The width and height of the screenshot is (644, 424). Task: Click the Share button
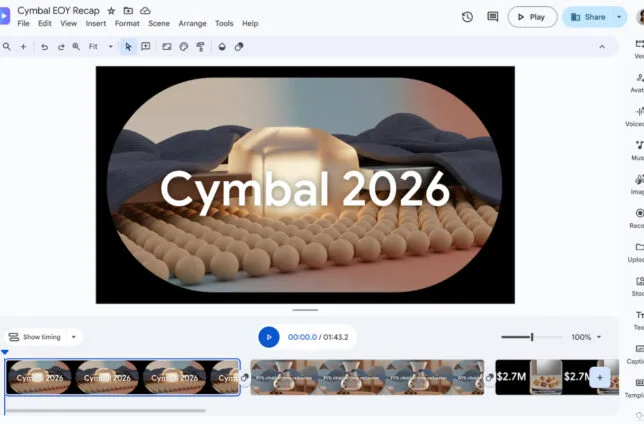pyautogui.click(x=587, y=17)
